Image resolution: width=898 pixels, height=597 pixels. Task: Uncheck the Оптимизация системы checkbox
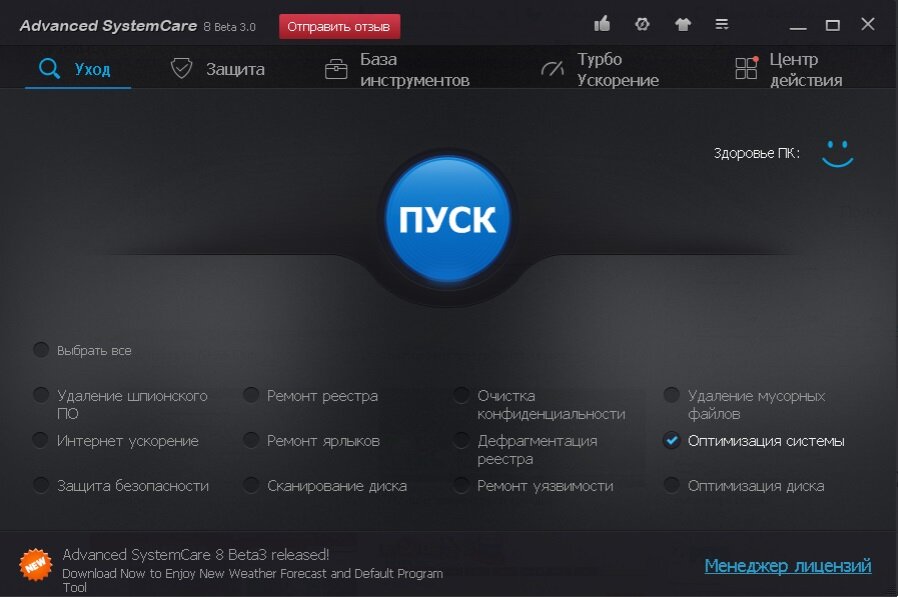(x=671, y=440)
